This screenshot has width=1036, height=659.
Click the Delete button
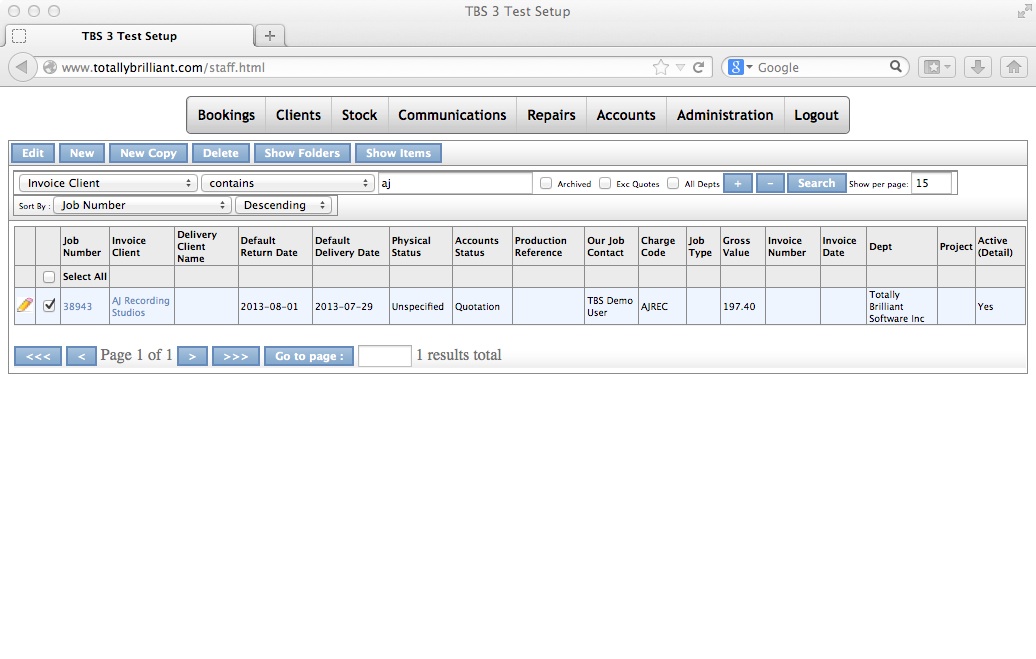point(221,153)
